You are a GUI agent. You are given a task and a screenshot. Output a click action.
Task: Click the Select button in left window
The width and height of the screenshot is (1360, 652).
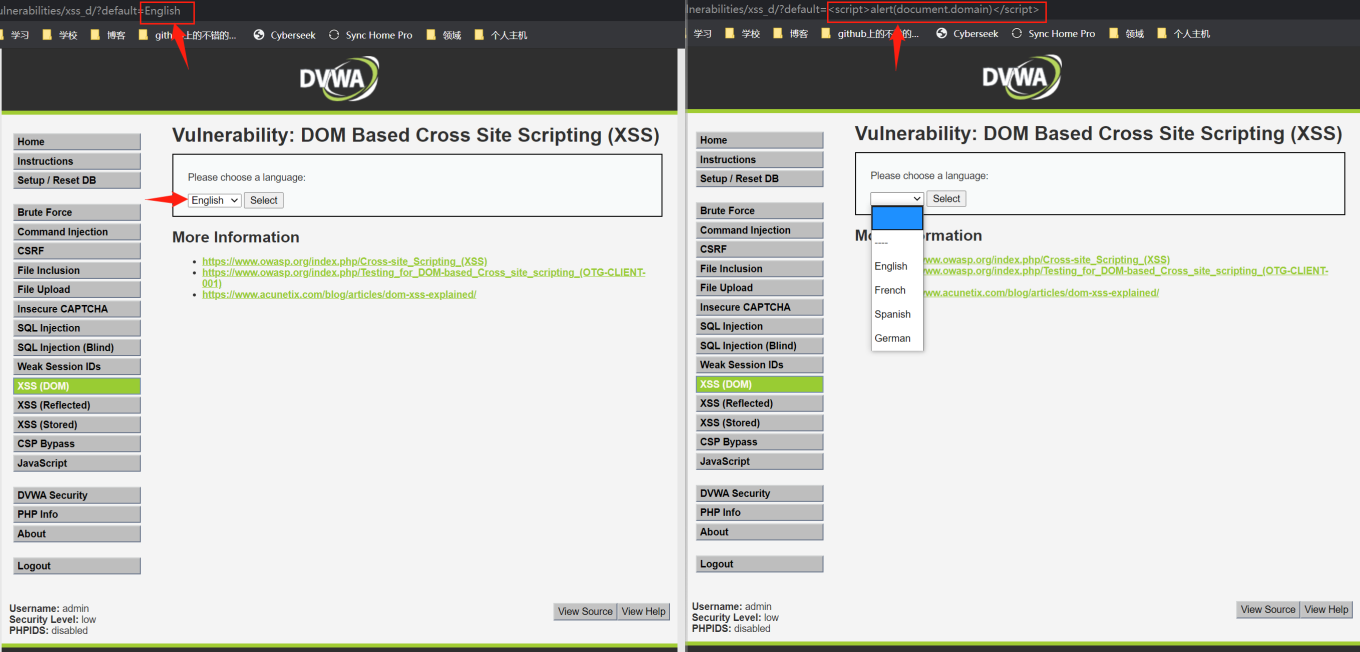[264, 200]
